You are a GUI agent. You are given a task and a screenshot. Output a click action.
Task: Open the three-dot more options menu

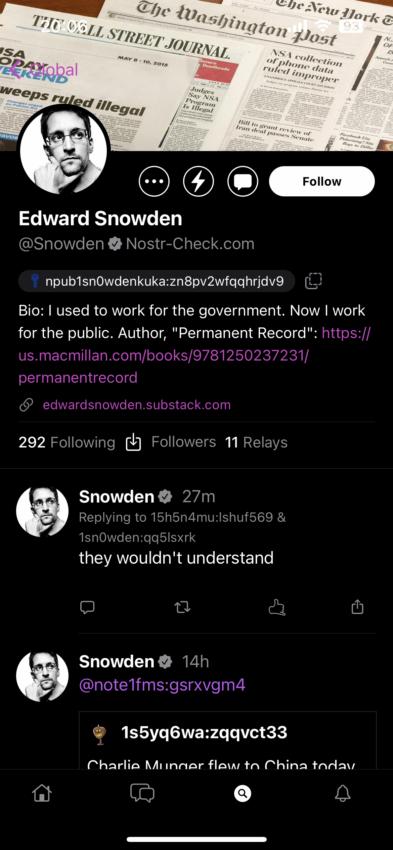pyautogui.click(x=154, y=181)
